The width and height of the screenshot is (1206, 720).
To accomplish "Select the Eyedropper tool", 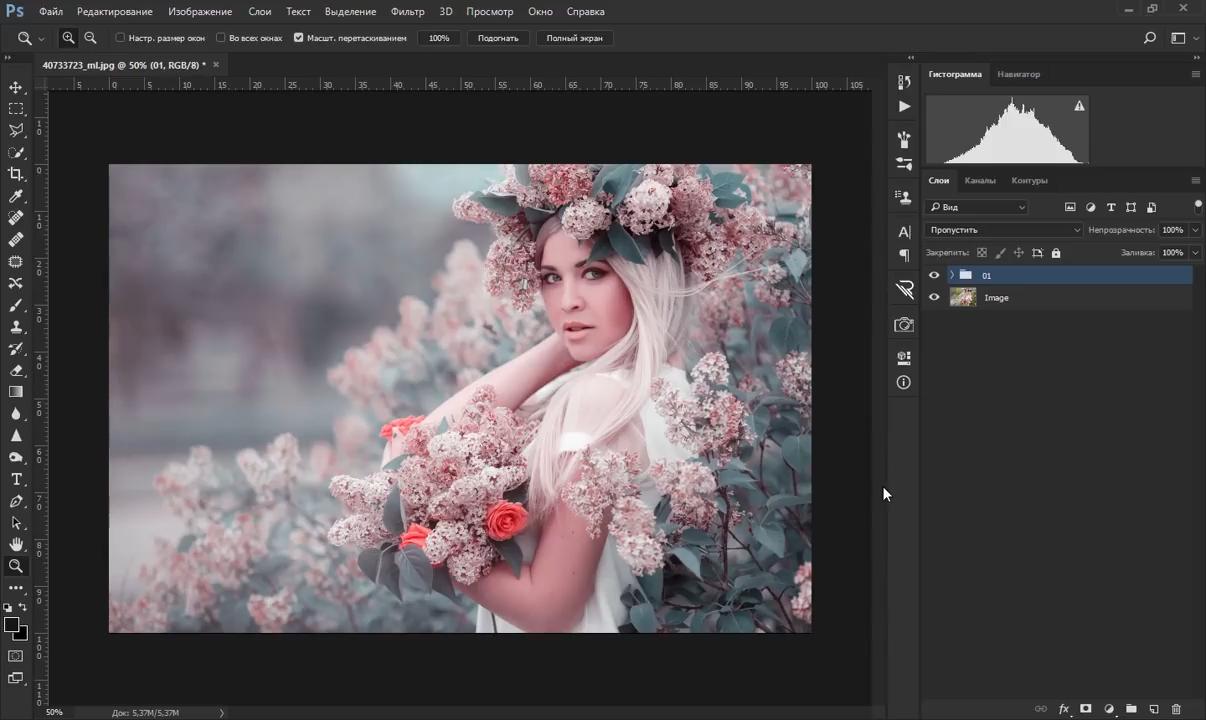I will [16, 196].
